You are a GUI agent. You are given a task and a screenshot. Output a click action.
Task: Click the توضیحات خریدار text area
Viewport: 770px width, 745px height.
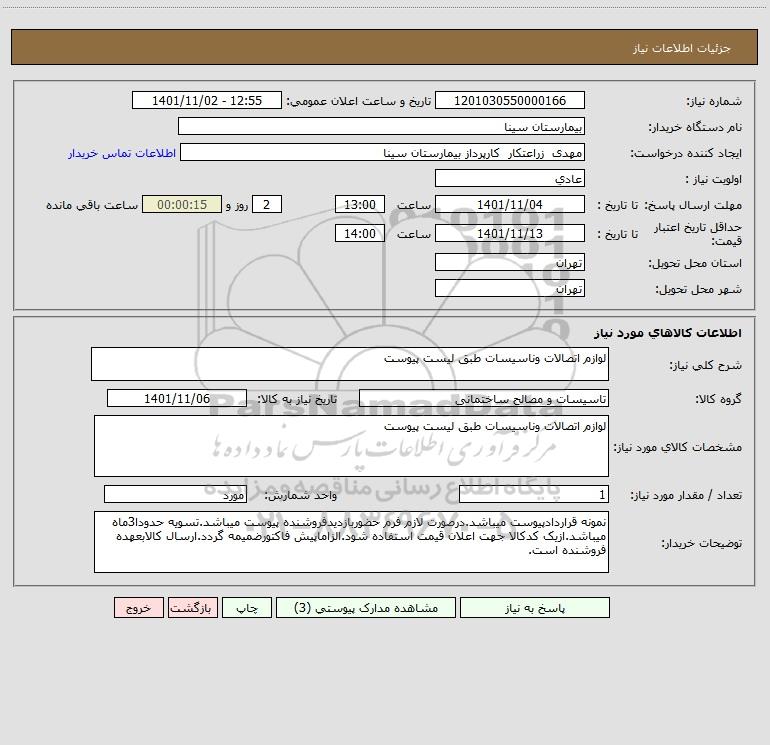(x=351, y=542)
